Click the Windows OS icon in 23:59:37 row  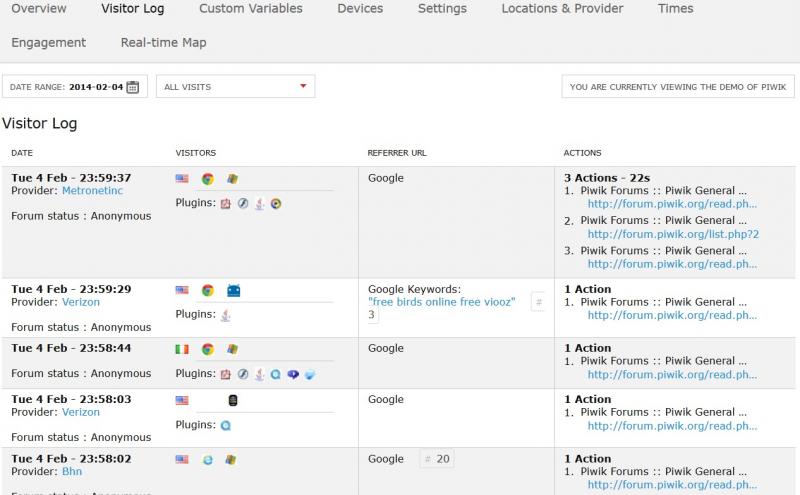point(232,179)
